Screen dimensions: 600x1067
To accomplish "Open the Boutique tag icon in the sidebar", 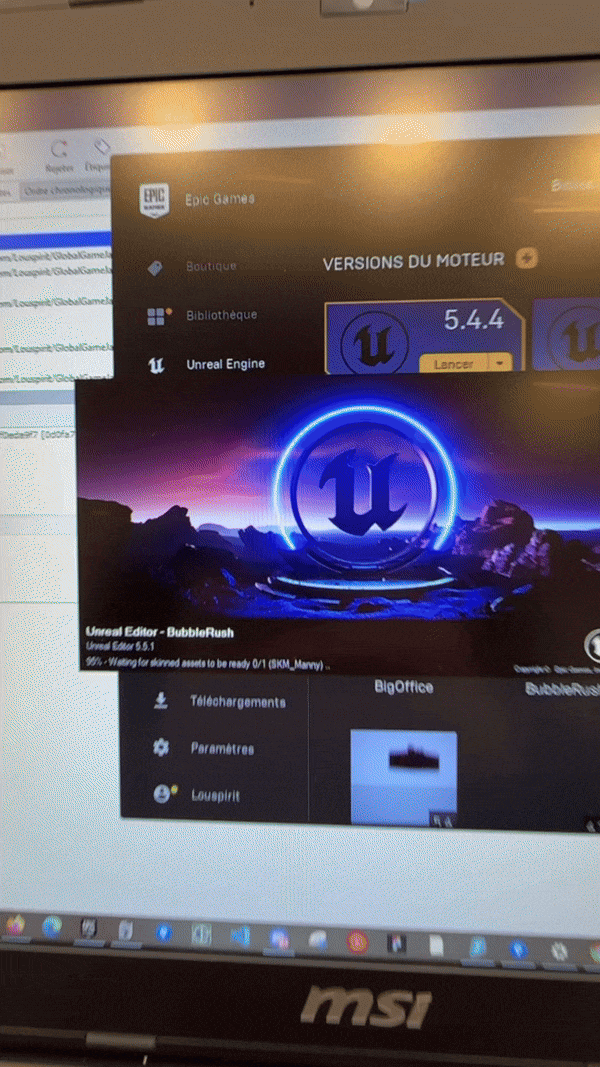I will coord(155,267).
